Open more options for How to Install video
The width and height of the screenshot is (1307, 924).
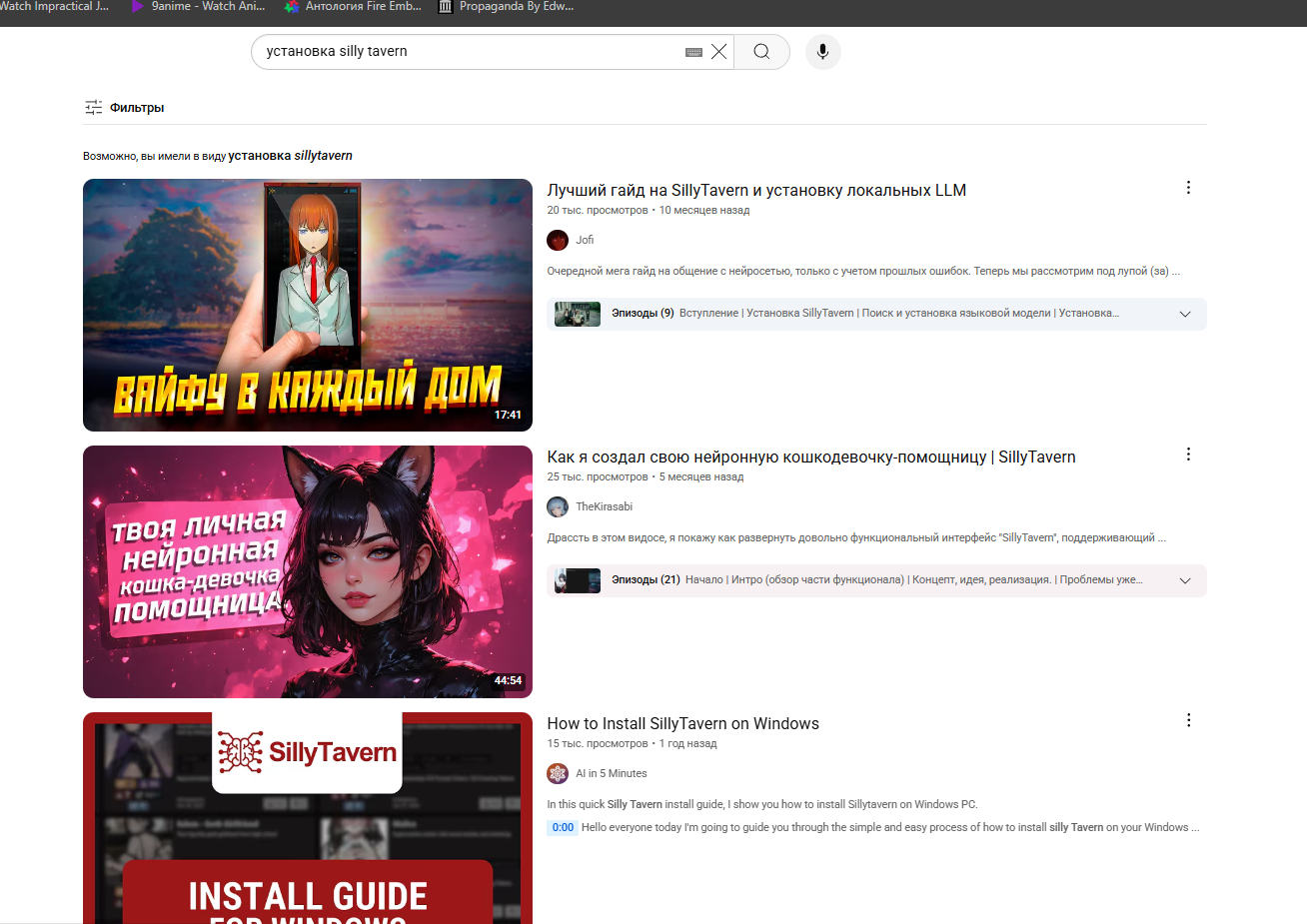point(1188,720)
